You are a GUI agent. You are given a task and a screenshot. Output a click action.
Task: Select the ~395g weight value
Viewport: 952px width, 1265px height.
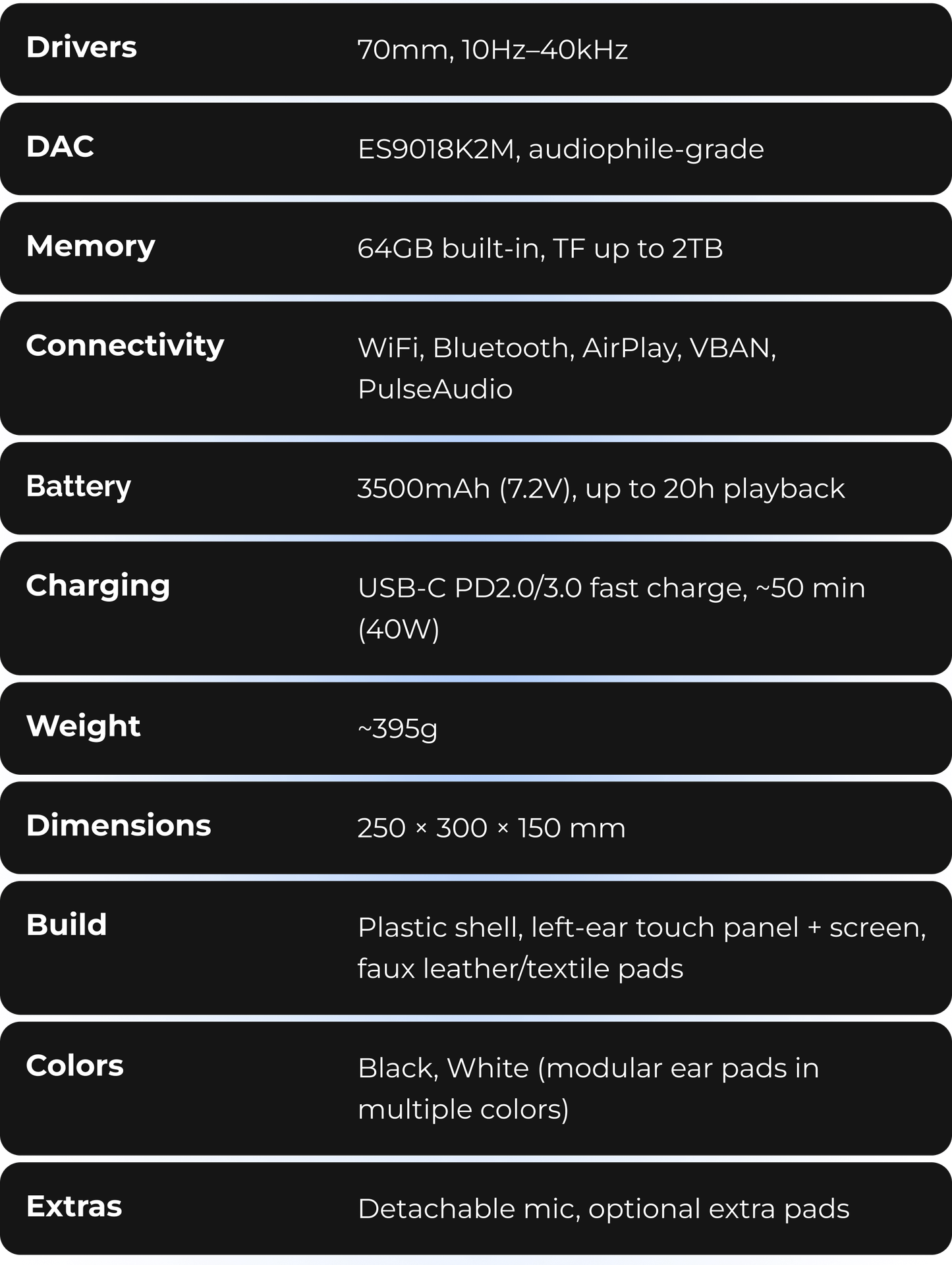point(397,729)
